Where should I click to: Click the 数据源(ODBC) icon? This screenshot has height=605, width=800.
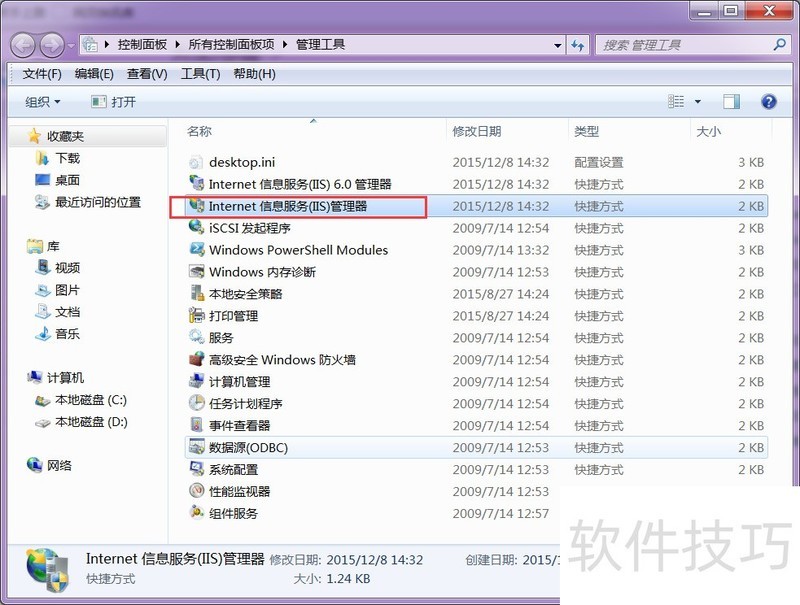point(196,447)
